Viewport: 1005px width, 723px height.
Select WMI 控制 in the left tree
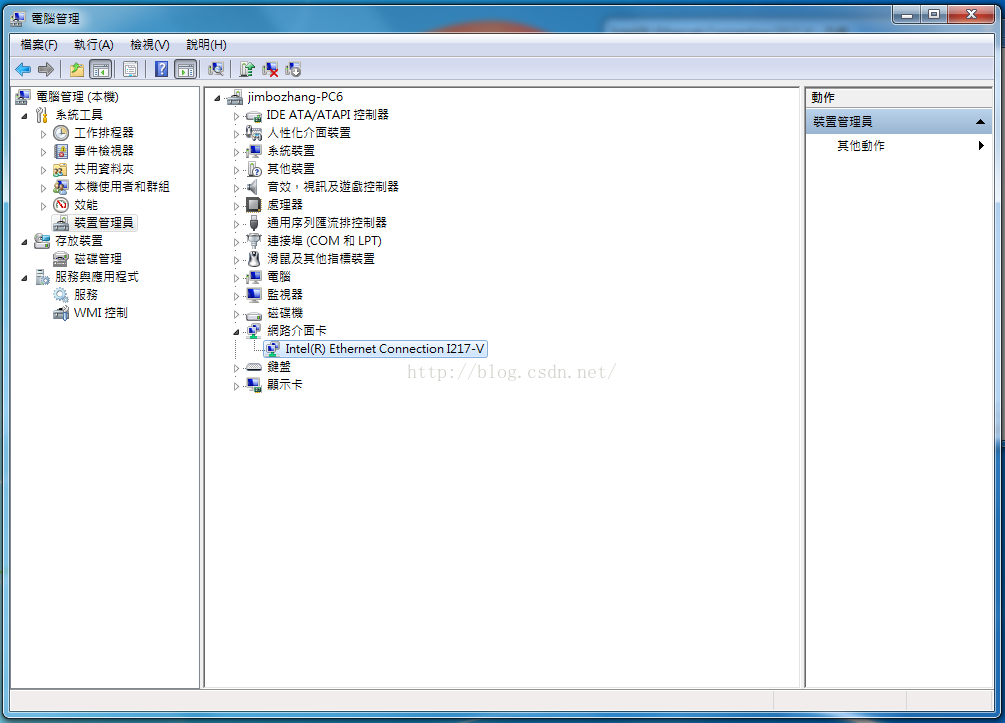(101, 312)
